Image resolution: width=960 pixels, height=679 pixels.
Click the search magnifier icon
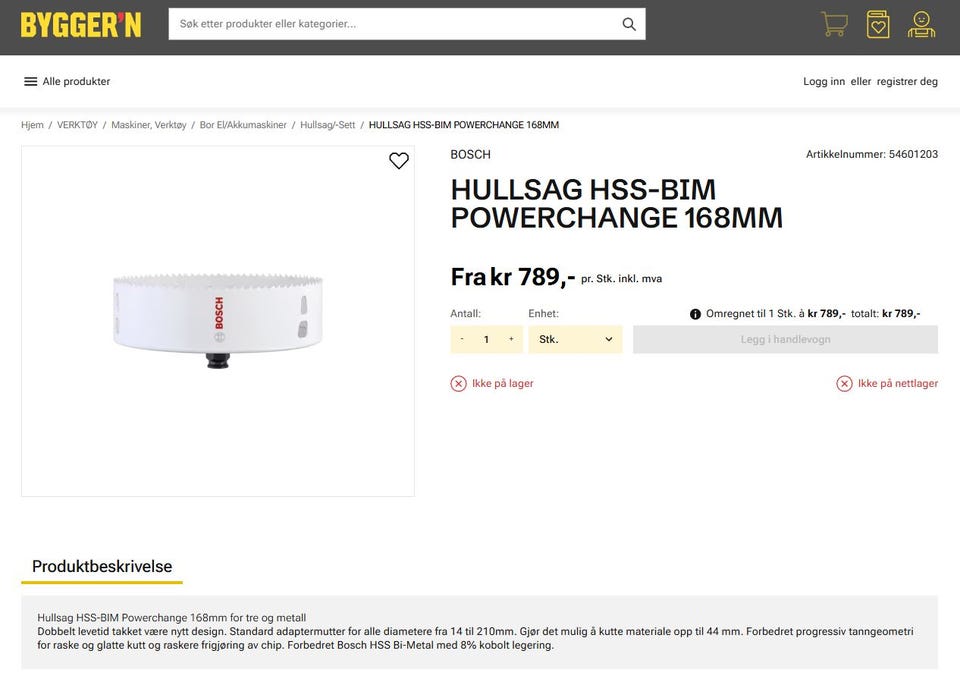coord(629,24)
